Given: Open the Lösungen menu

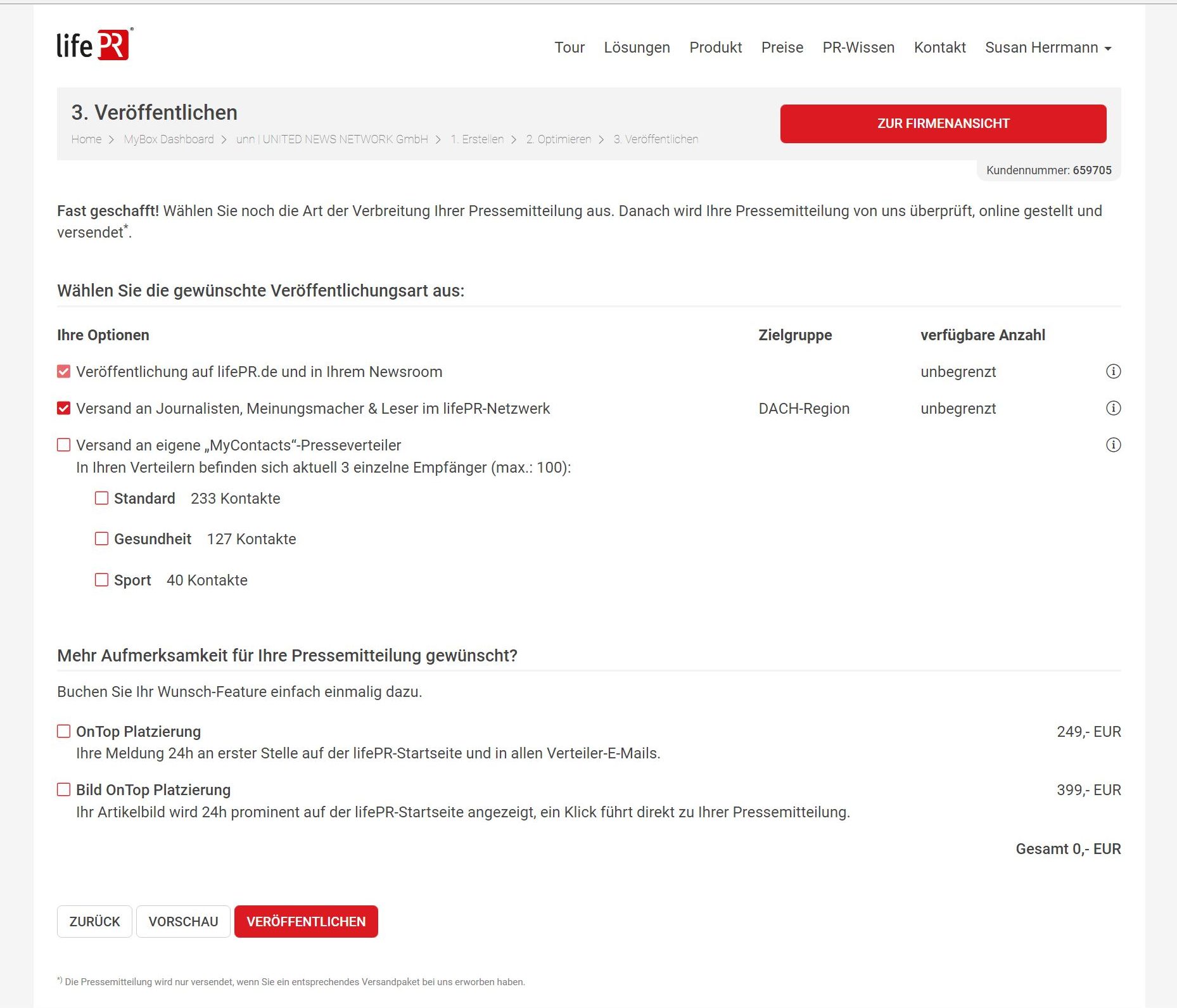Looking at the screenshot, I should (637, 48).
